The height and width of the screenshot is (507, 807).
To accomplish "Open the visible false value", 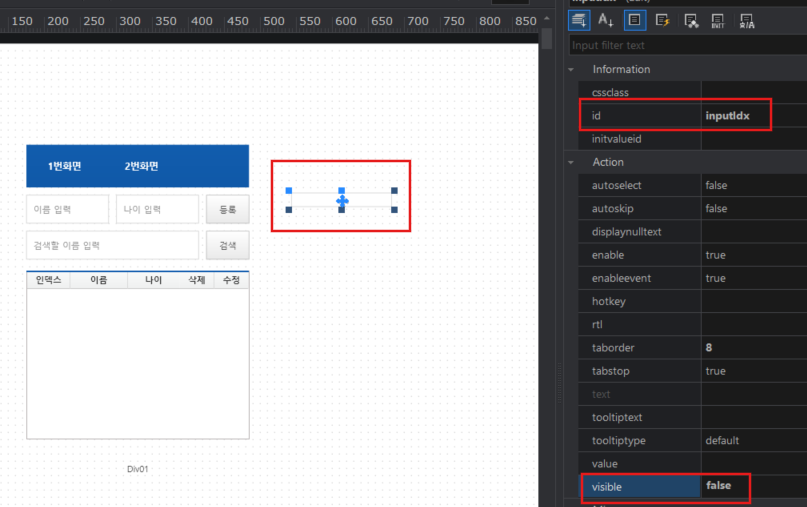I will [718, 485].
